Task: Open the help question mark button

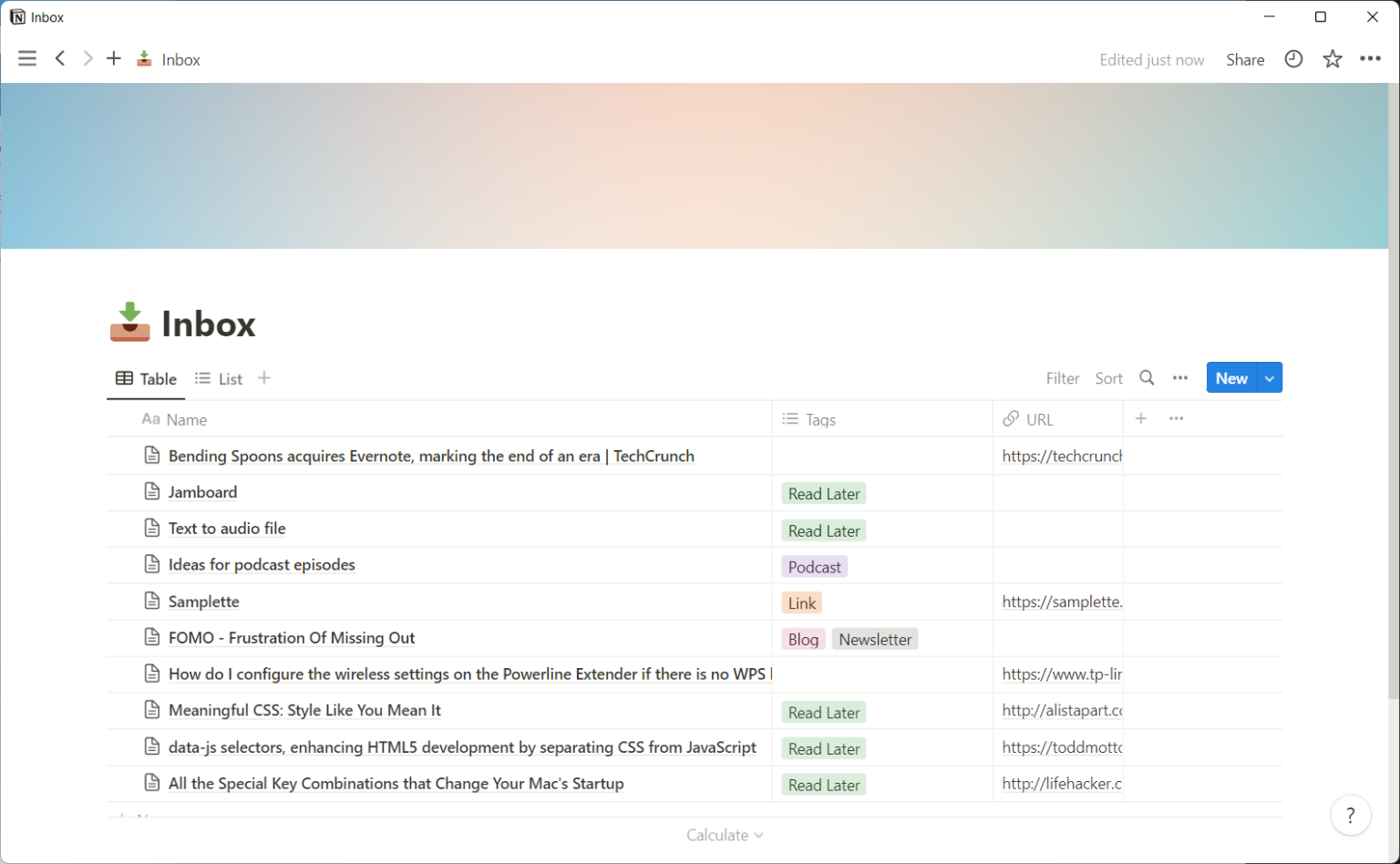Action: [1351, 815]
